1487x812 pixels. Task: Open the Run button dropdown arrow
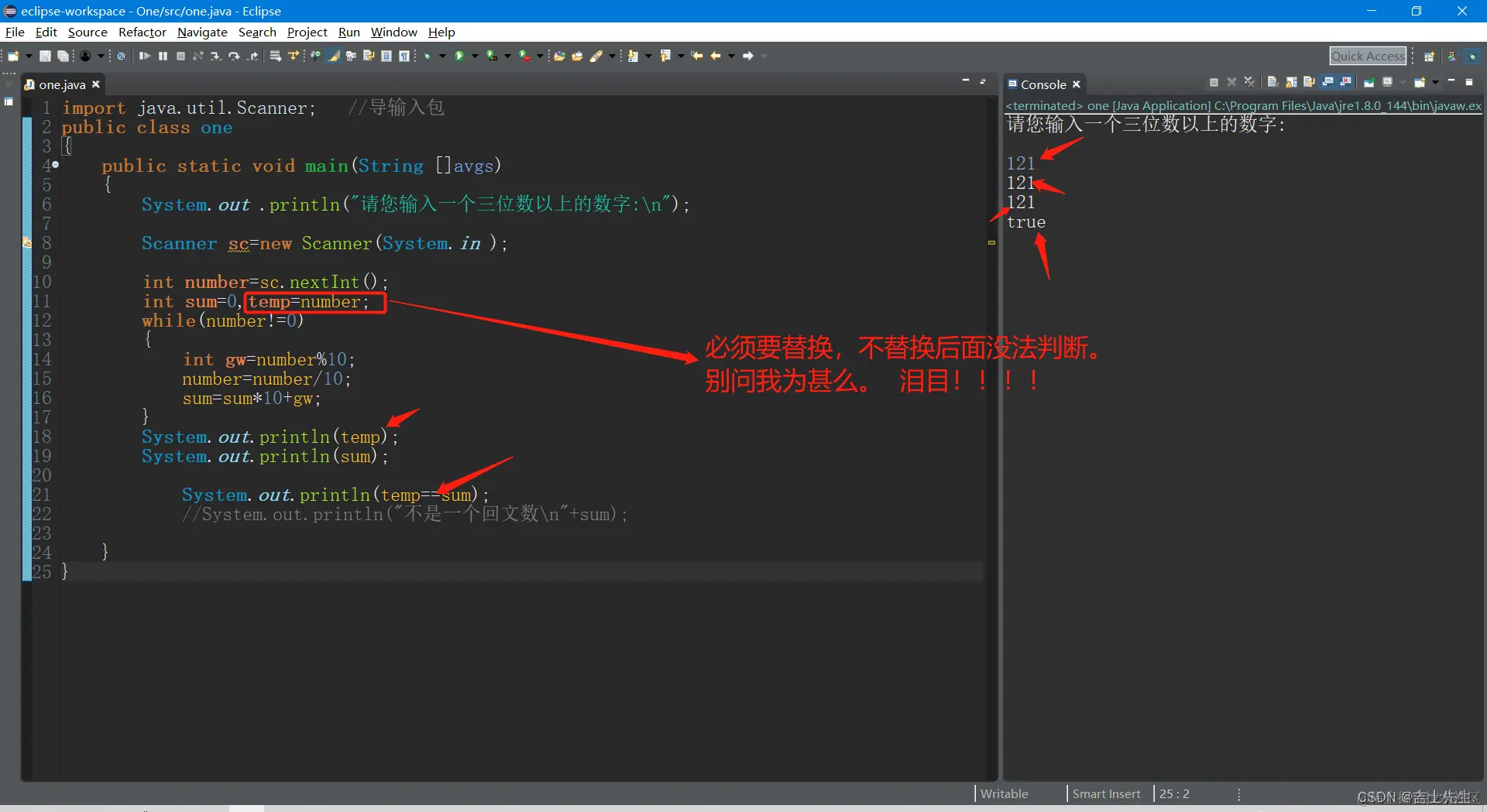click(475, 56)
